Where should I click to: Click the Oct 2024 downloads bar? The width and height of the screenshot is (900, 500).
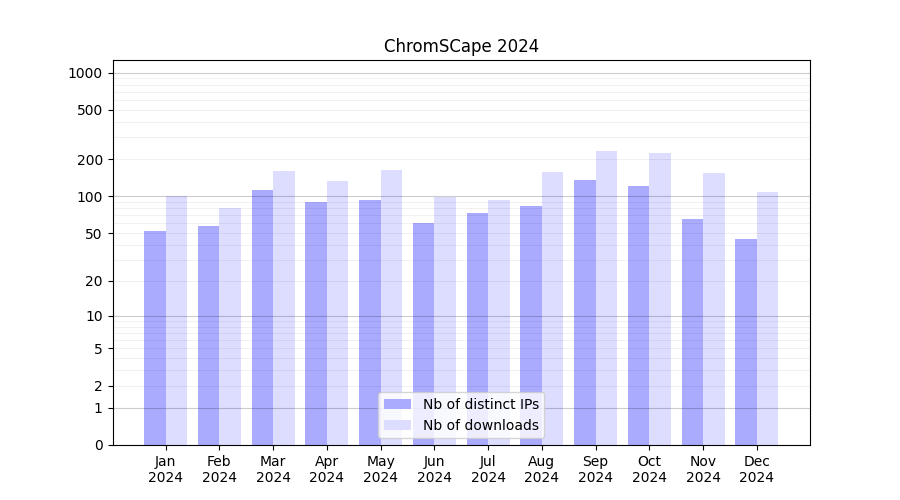[660, 299]
